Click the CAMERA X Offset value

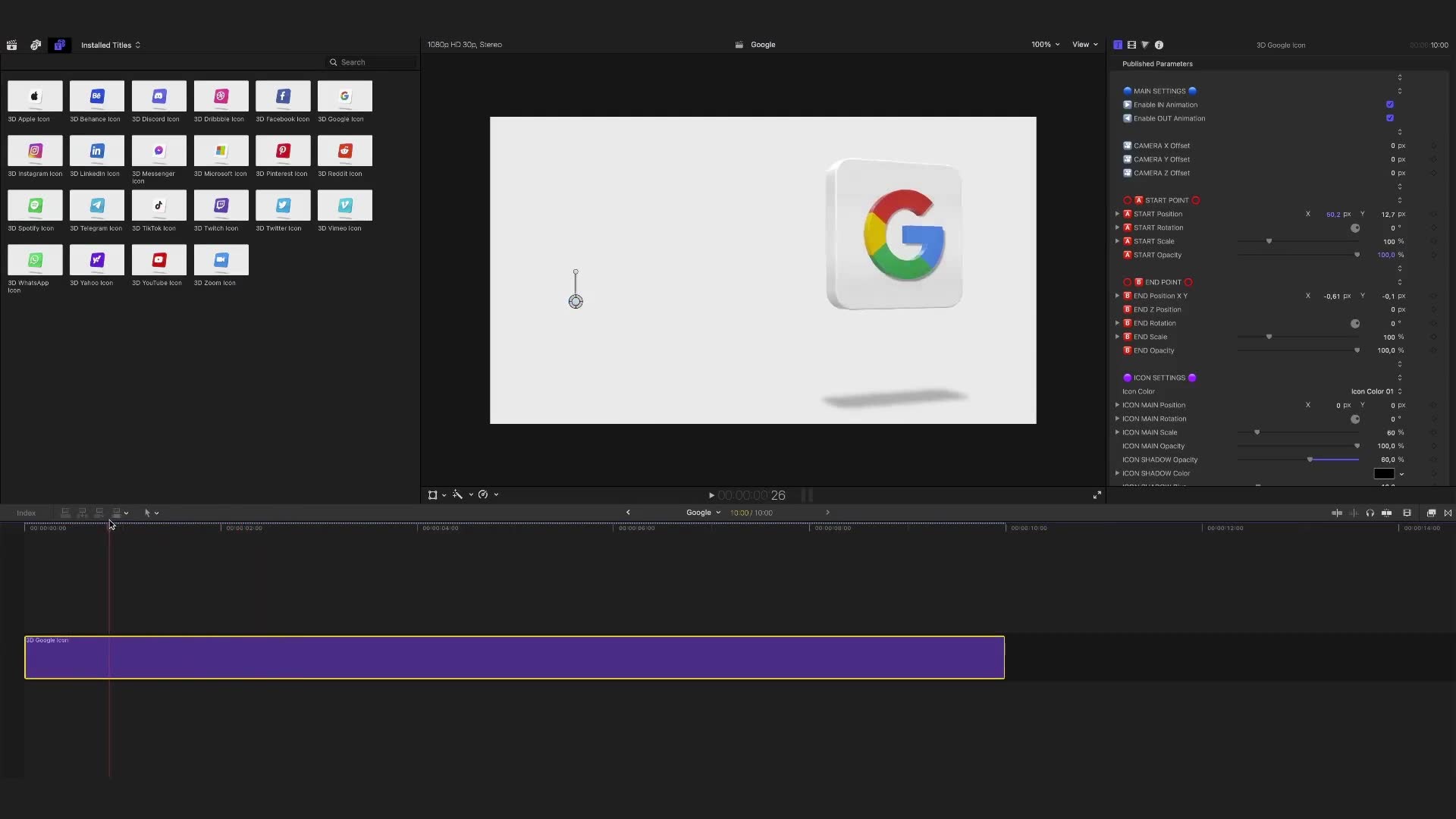tap(1393, 146)
